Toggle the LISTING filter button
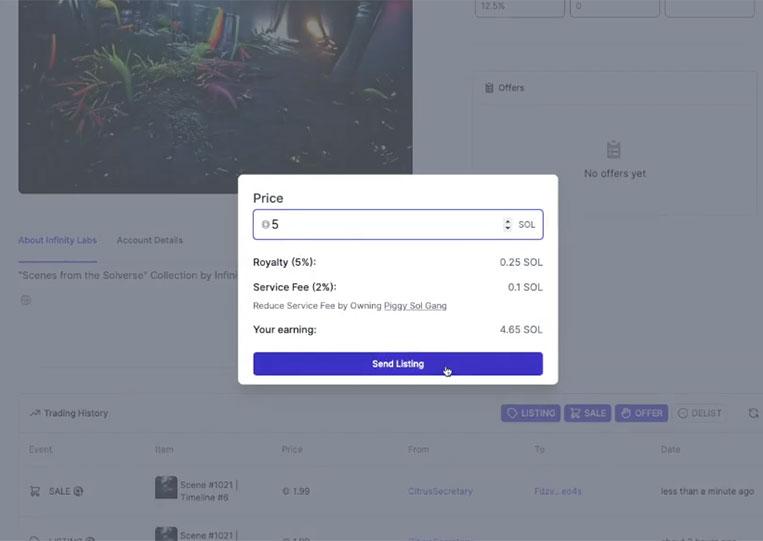Image resolution: width=763 pixels, height=541 pixels. pos(530,413)
